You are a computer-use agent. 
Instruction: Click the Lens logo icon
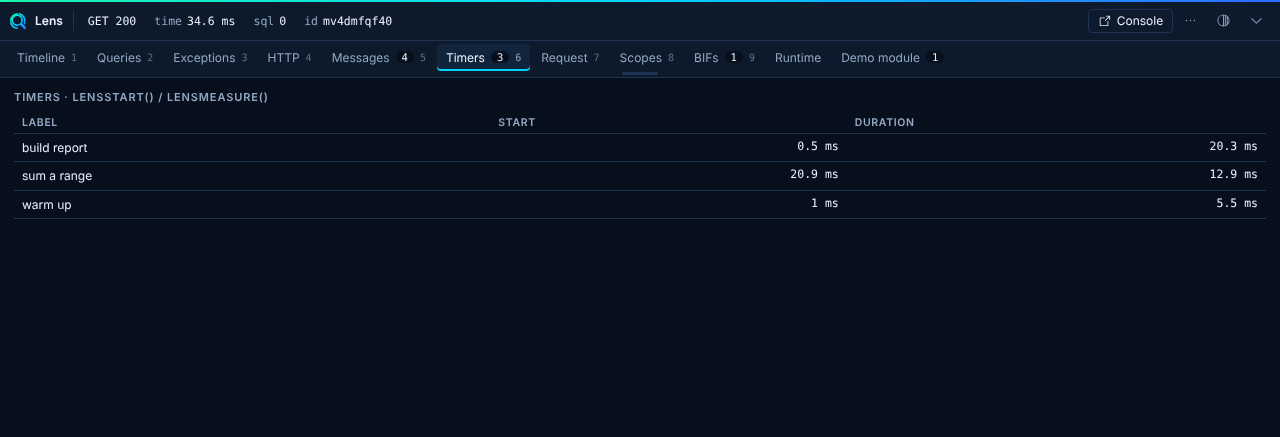18,21
